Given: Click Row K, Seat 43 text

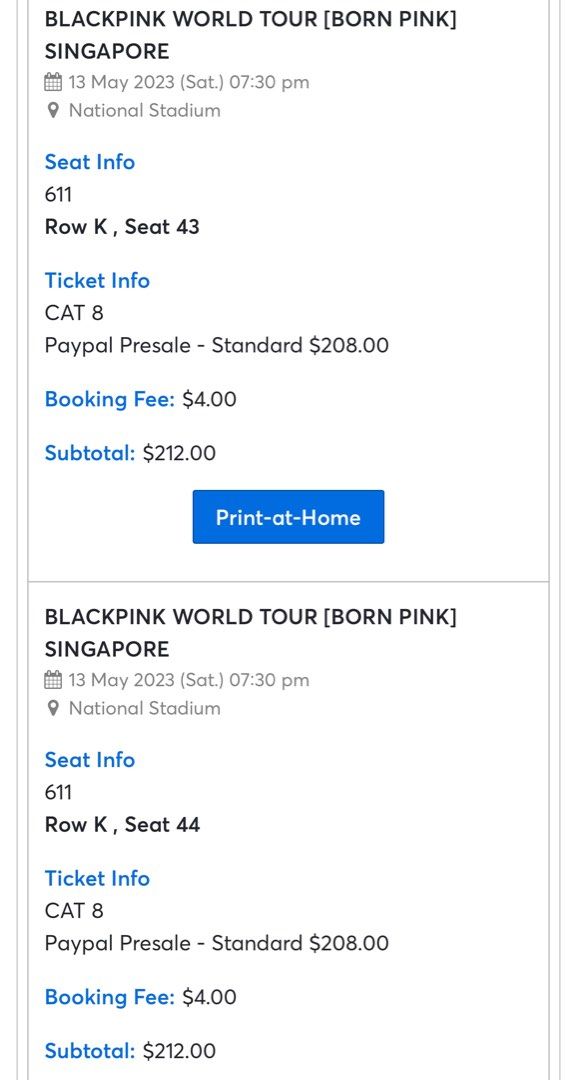Looking at the screenshot, I should [122, 227].
